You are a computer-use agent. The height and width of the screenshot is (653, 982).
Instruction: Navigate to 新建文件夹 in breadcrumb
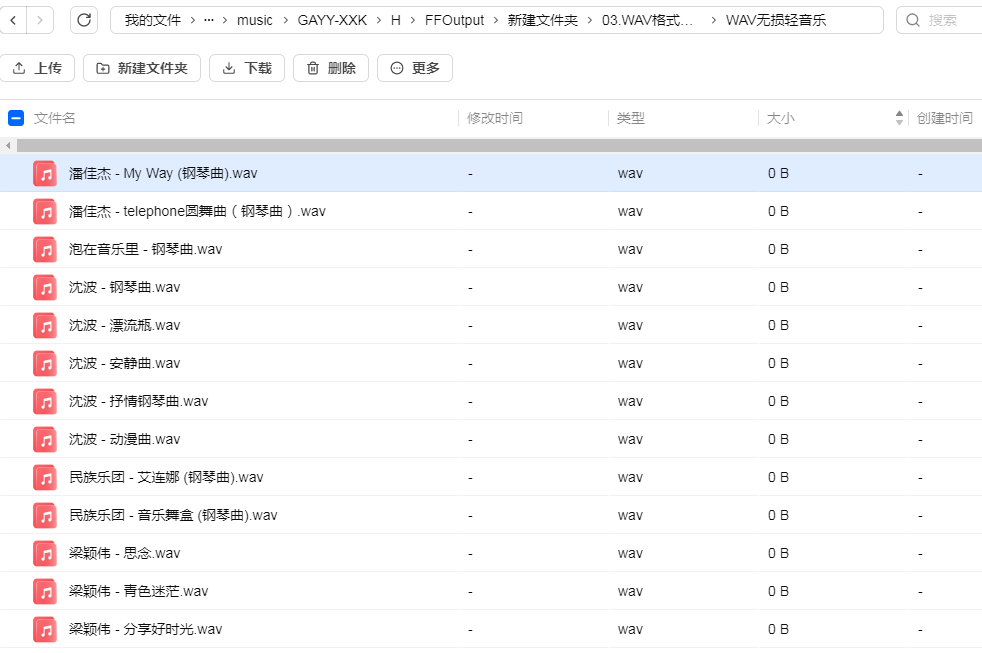(x=542, y=21)
